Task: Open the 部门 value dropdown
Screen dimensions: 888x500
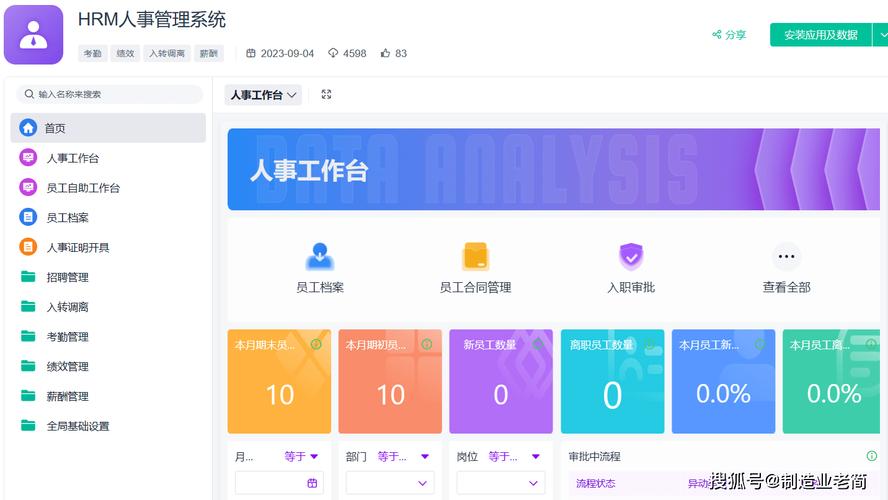Action: [x=390, y=484]
